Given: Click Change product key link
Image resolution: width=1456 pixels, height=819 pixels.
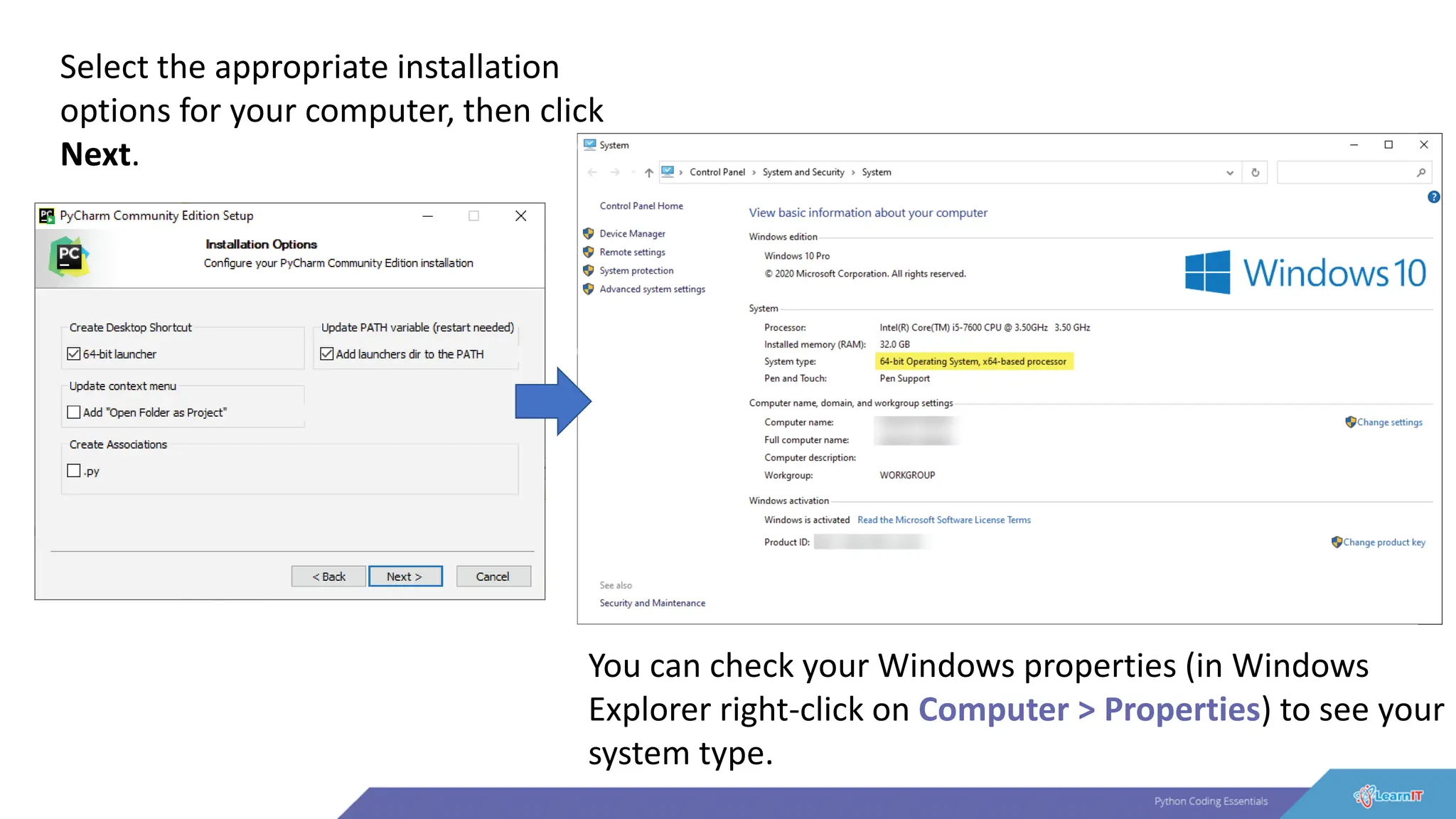Looking at the screenshot, I should [1384, 542].
